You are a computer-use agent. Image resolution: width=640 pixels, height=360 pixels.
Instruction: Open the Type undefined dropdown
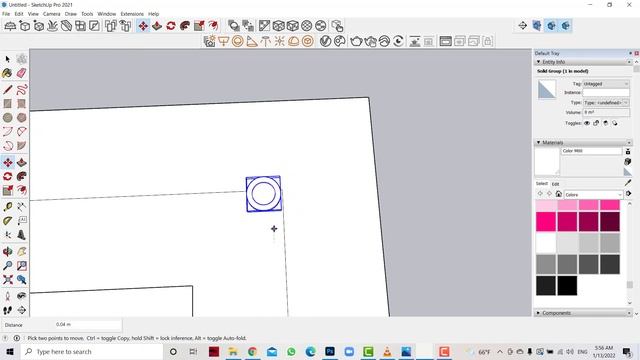point(606,103)
